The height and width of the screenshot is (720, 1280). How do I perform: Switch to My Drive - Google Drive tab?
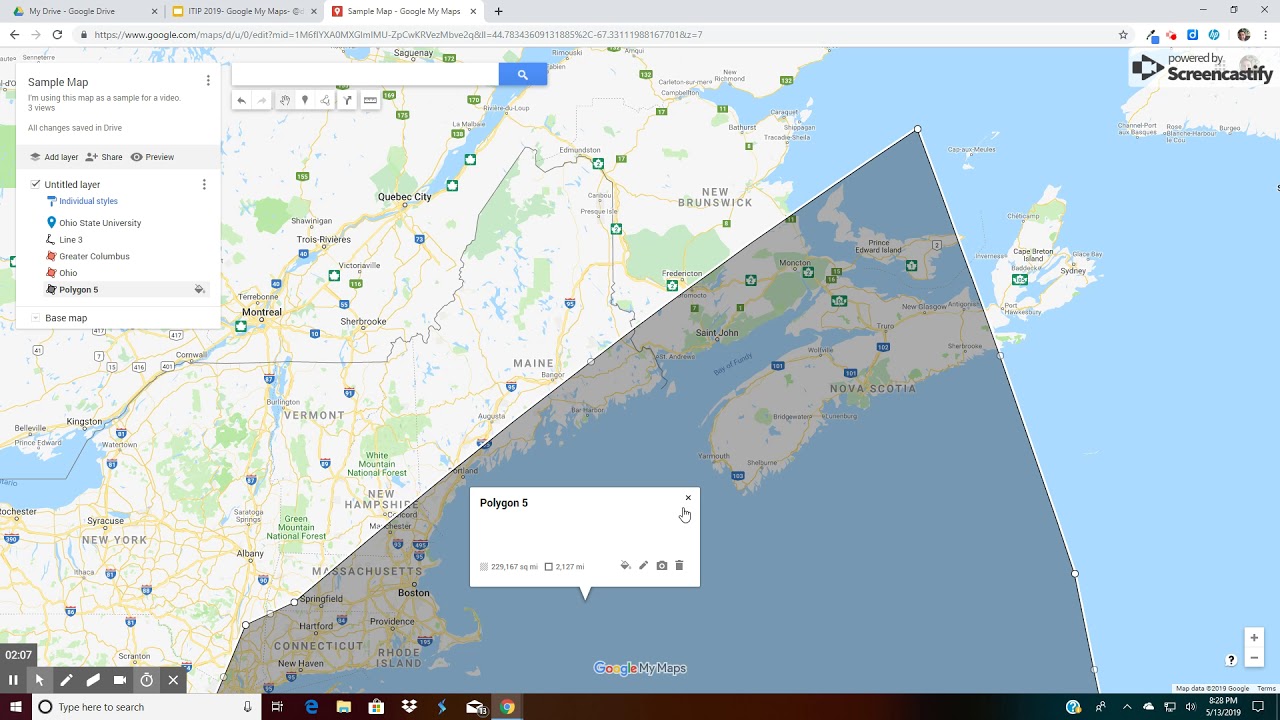pyautogui.click(x=82, y=11)
